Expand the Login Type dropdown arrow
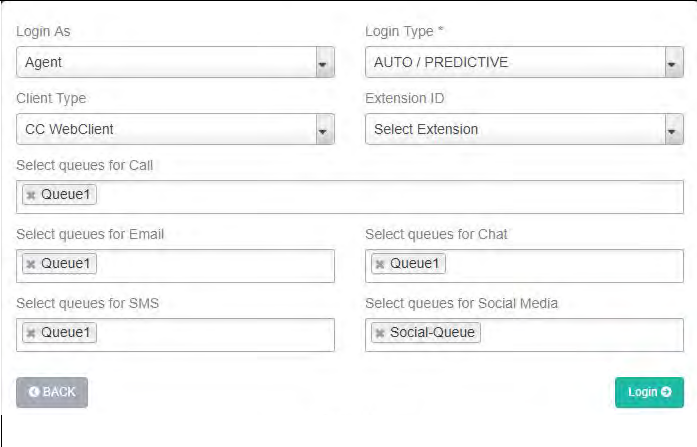The width and height of the screenshot is (697, 447). (672, 62)
